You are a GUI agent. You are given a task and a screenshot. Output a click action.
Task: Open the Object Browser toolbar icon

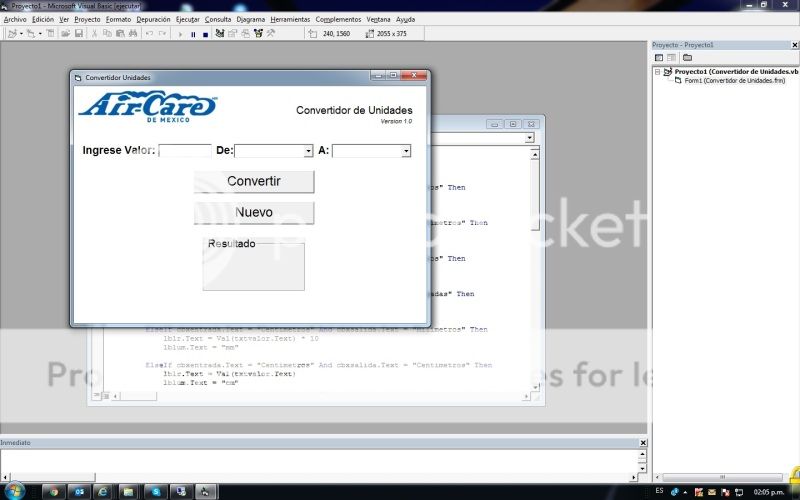(258, 34)
